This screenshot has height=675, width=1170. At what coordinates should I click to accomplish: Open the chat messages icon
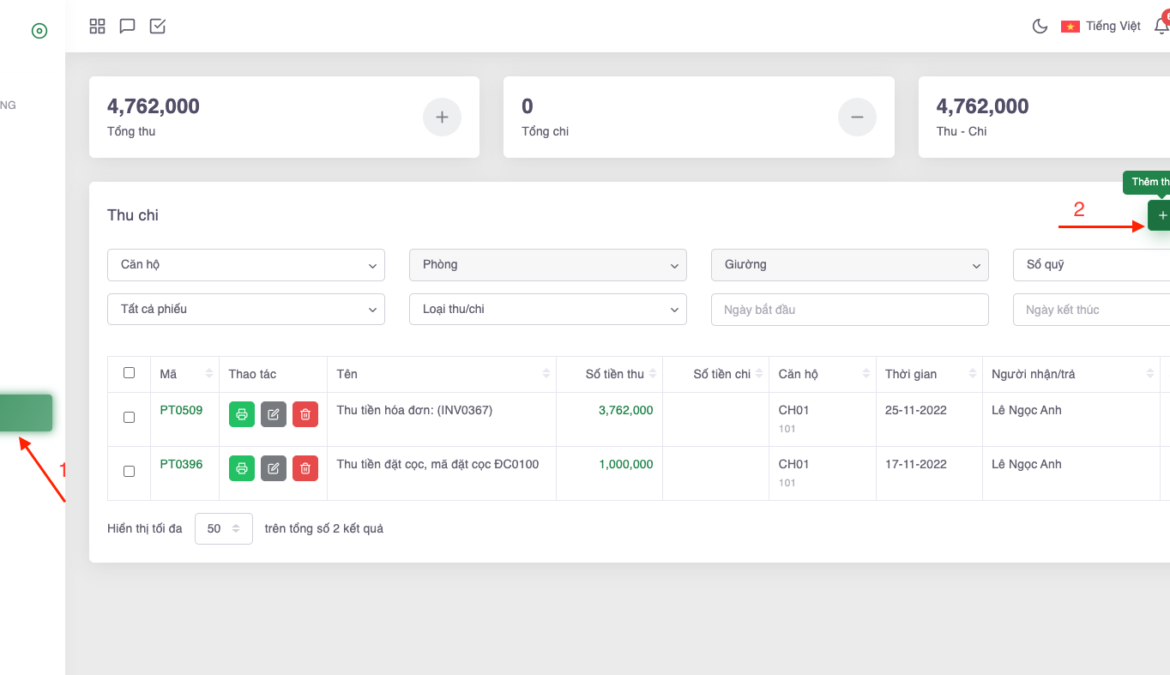127,27
